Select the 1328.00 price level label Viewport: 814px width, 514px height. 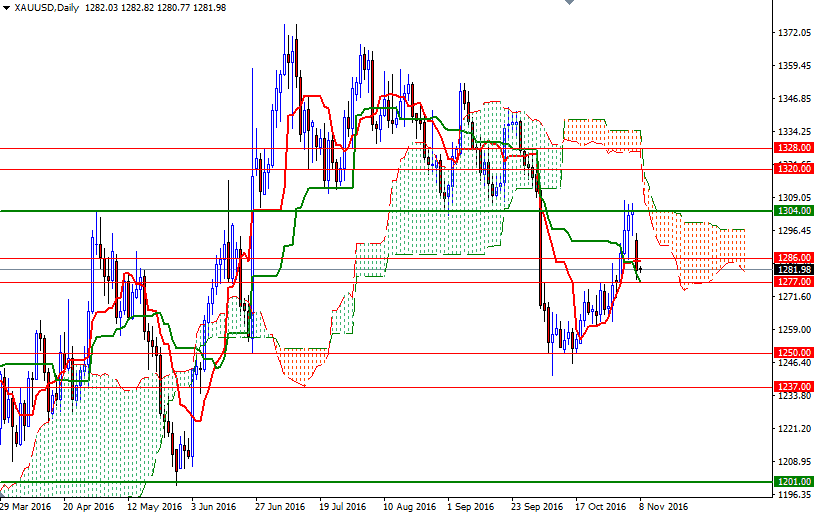pos(793,148)
